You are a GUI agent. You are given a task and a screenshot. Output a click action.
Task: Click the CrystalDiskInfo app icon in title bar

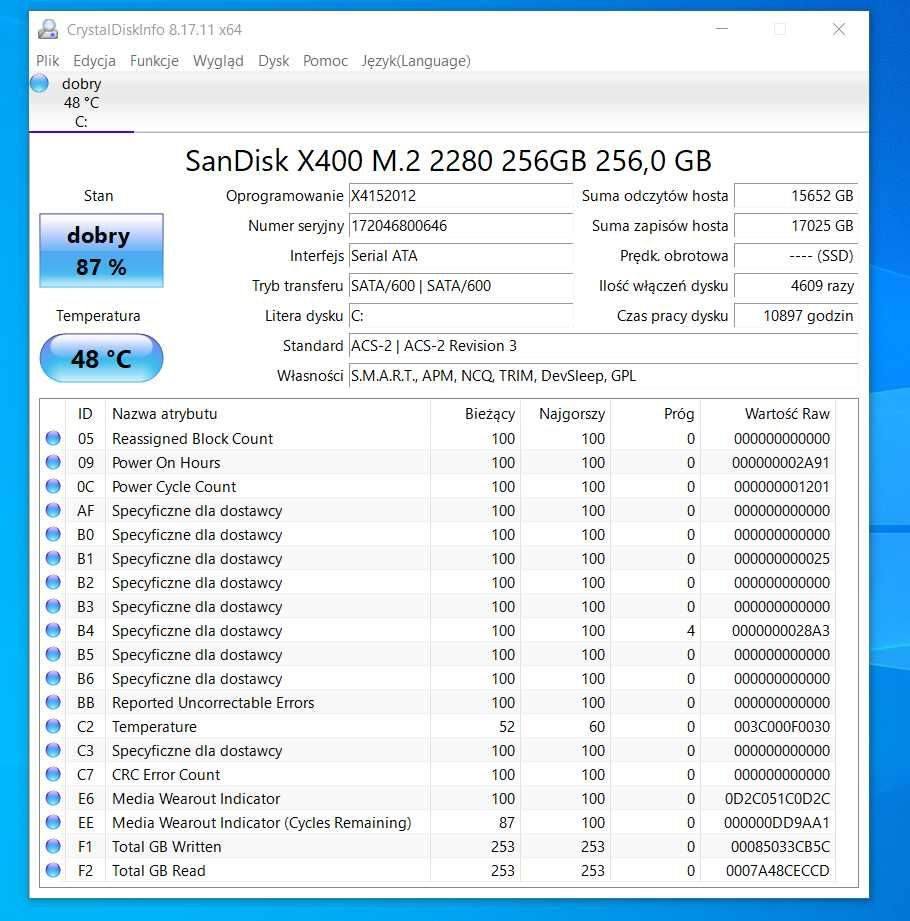(x=48, y=29)
